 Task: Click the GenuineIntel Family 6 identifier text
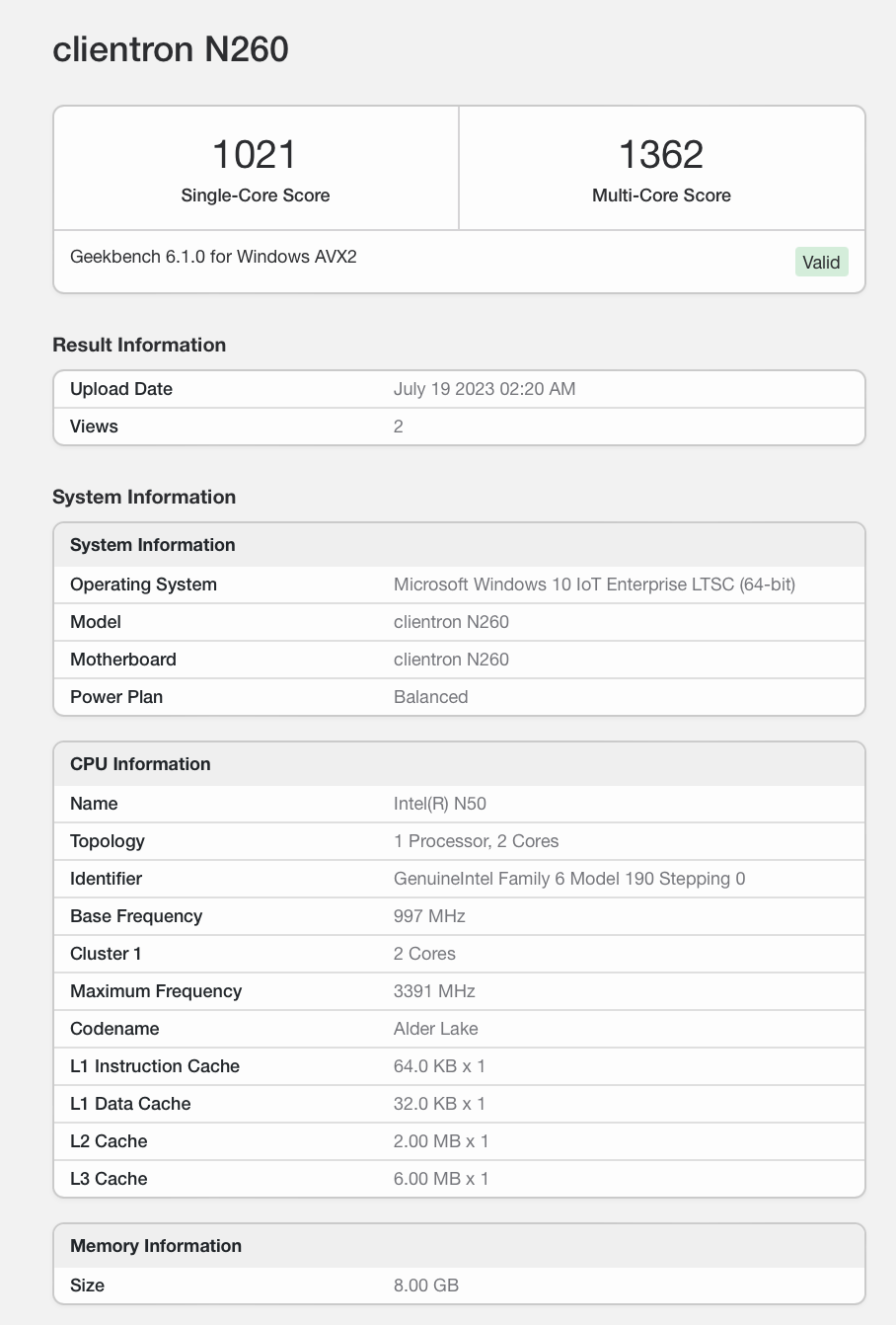pyautogui.click(x=569, y=879)
